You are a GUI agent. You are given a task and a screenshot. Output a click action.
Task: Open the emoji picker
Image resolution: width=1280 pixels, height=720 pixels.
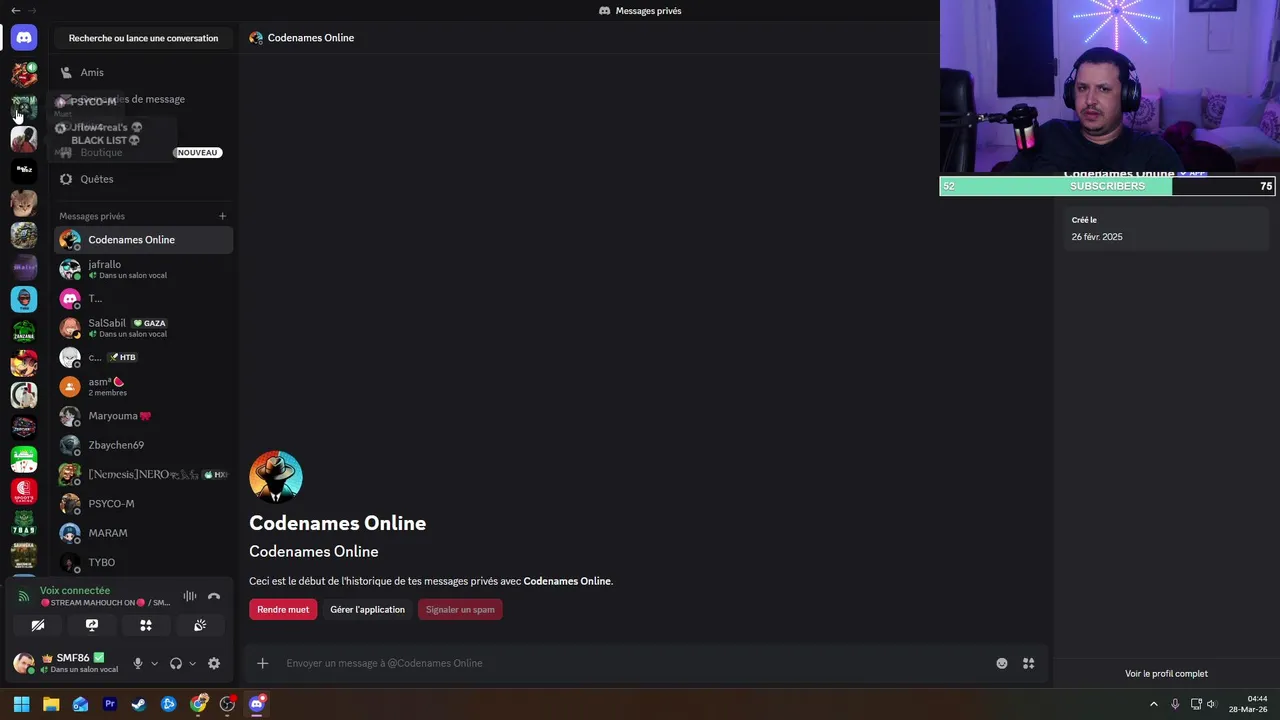(x=1002, y=663)
